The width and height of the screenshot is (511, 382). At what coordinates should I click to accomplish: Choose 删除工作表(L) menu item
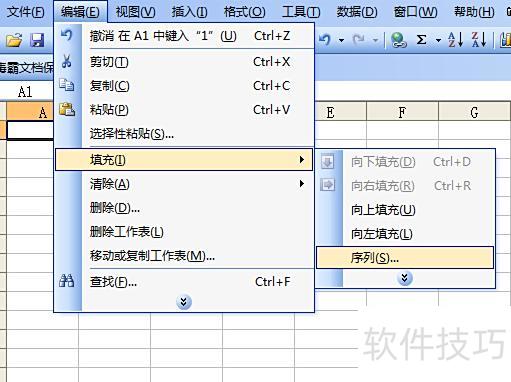tap(184, 232)
